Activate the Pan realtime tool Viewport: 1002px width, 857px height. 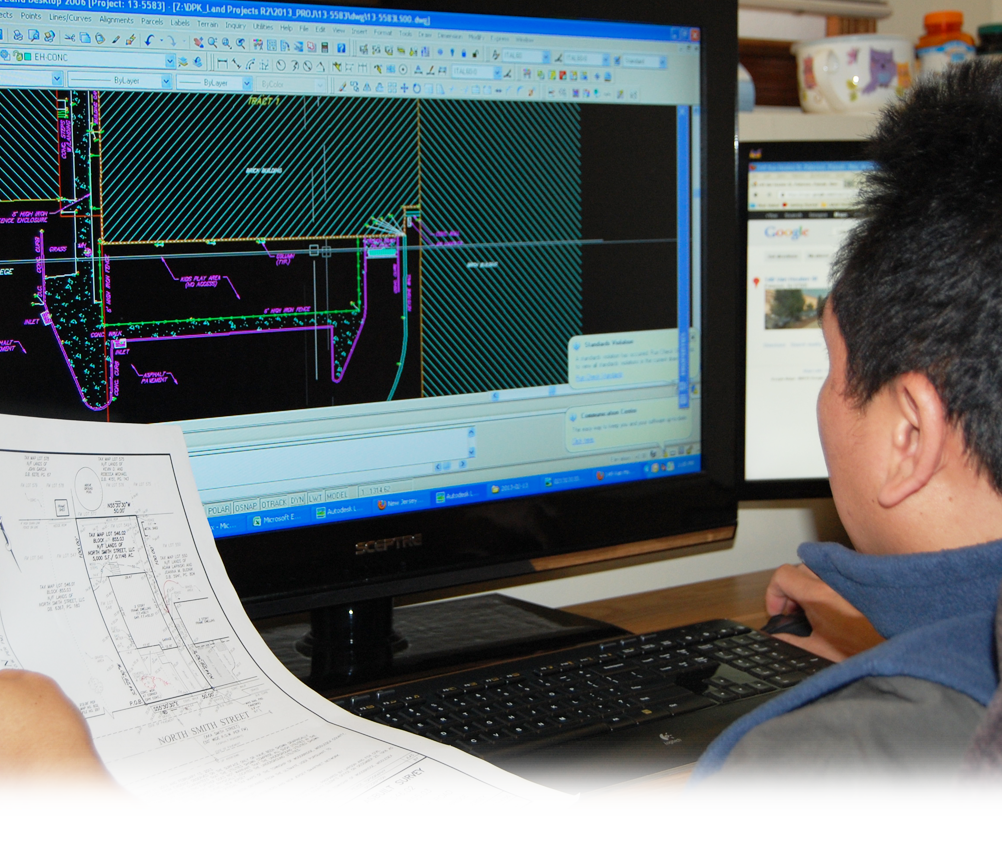pyautogui.click(x=199, y=42)
